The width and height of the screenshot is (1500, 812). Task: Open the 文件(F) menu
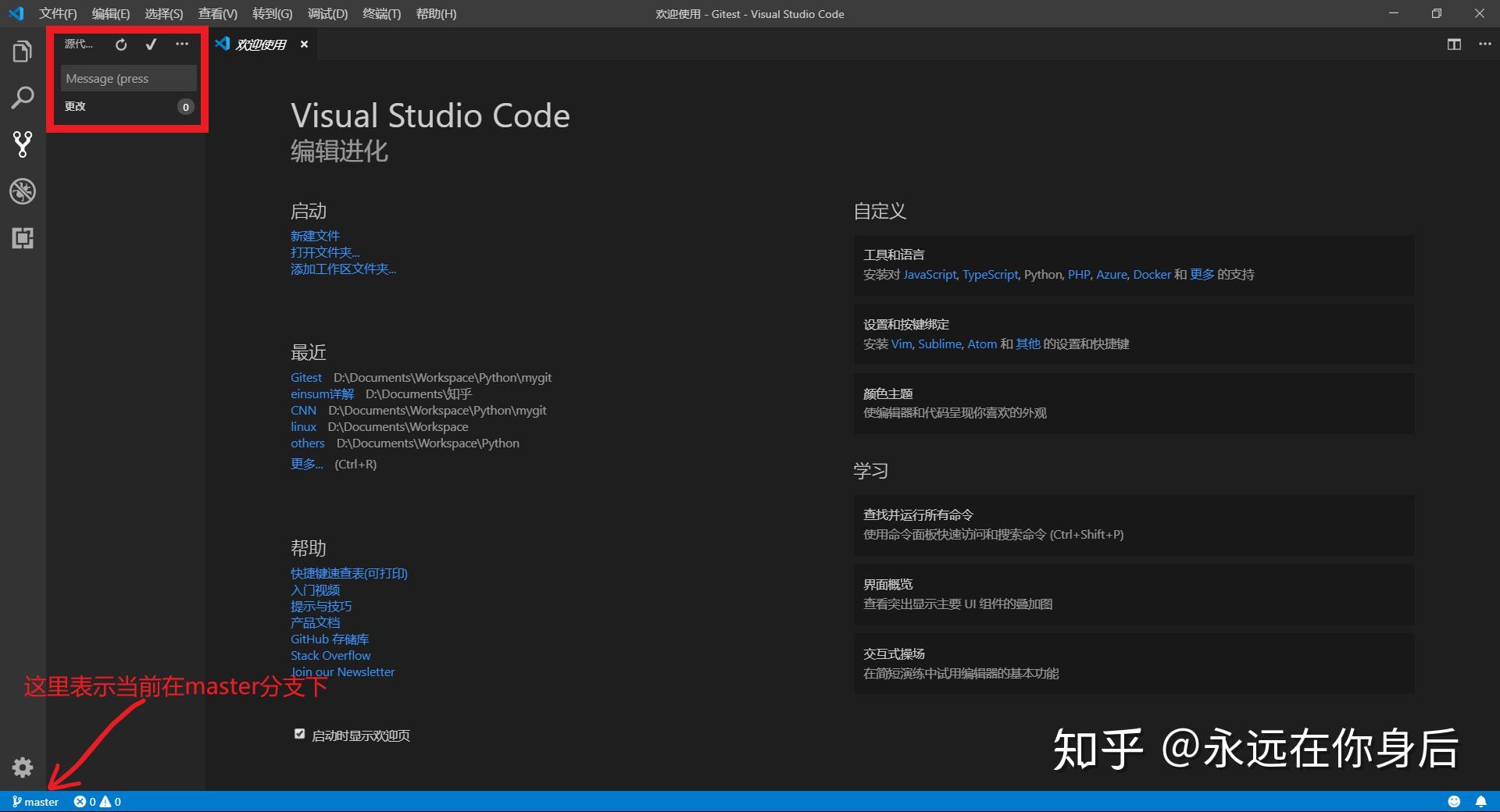[x=58, y=14]
